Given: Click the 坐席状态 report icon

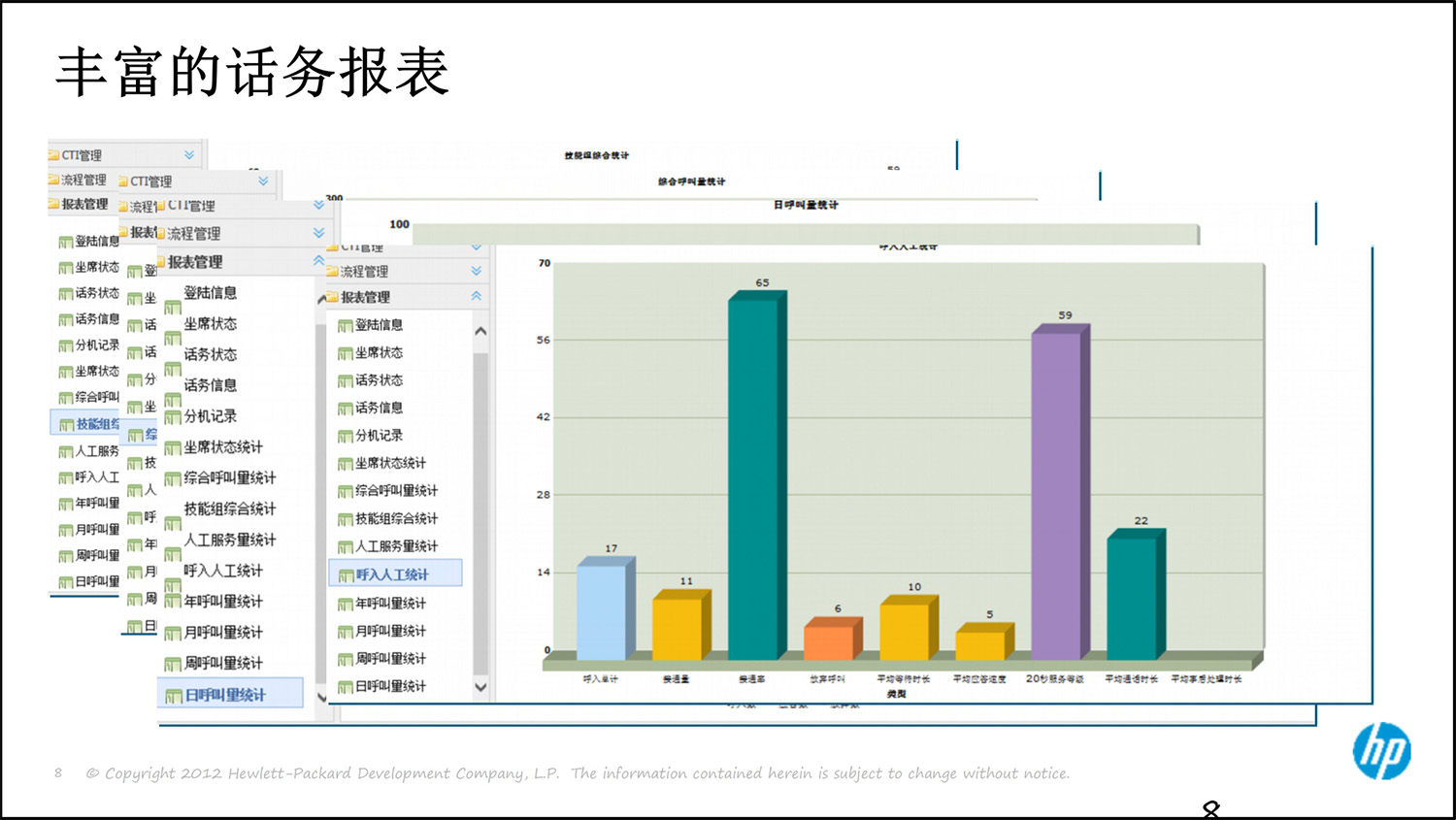Looking at the screenshot, I should [x=347, y=352].
